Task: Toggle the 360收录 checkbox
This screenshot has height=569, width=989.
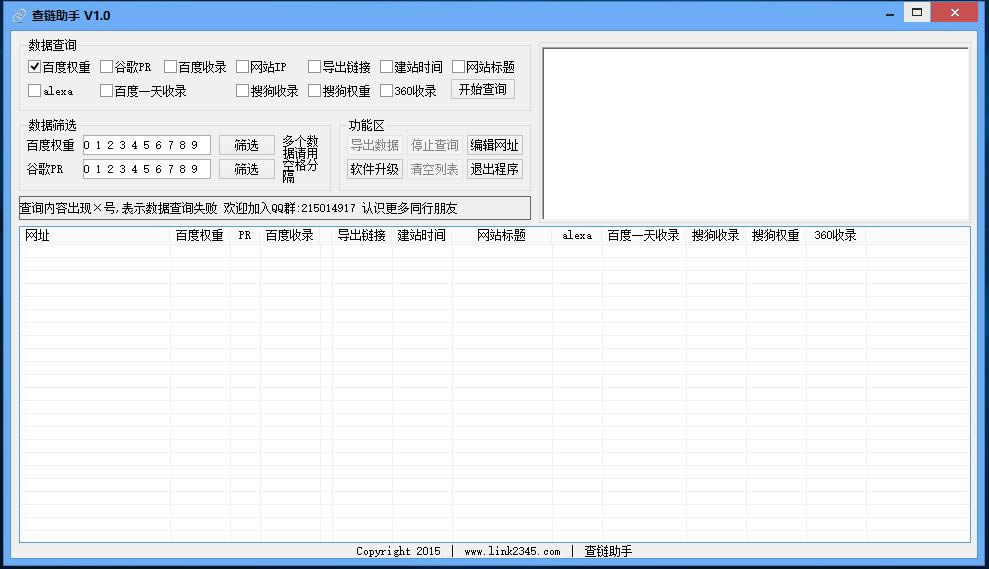Action: (387, 91)
